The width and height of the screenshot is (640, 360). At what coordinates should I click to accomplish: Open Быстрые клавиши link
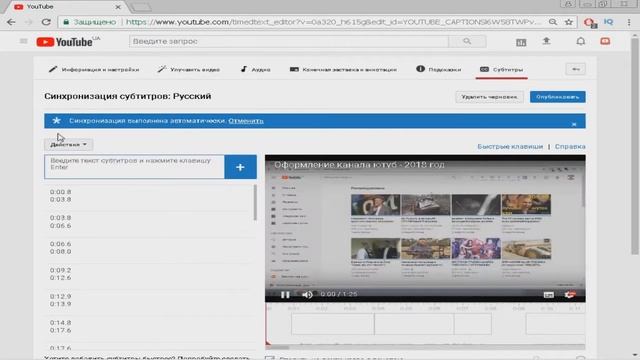[510, 147]
